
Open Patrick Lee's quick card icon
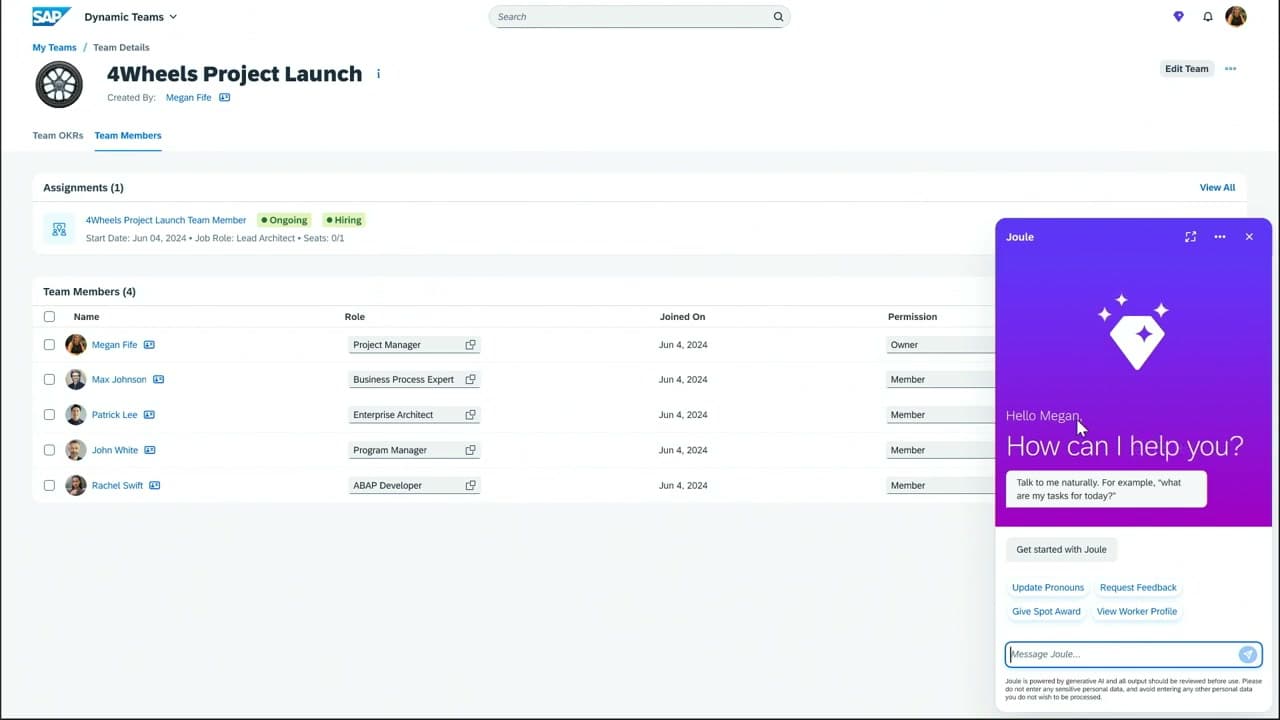coord(149,415)
